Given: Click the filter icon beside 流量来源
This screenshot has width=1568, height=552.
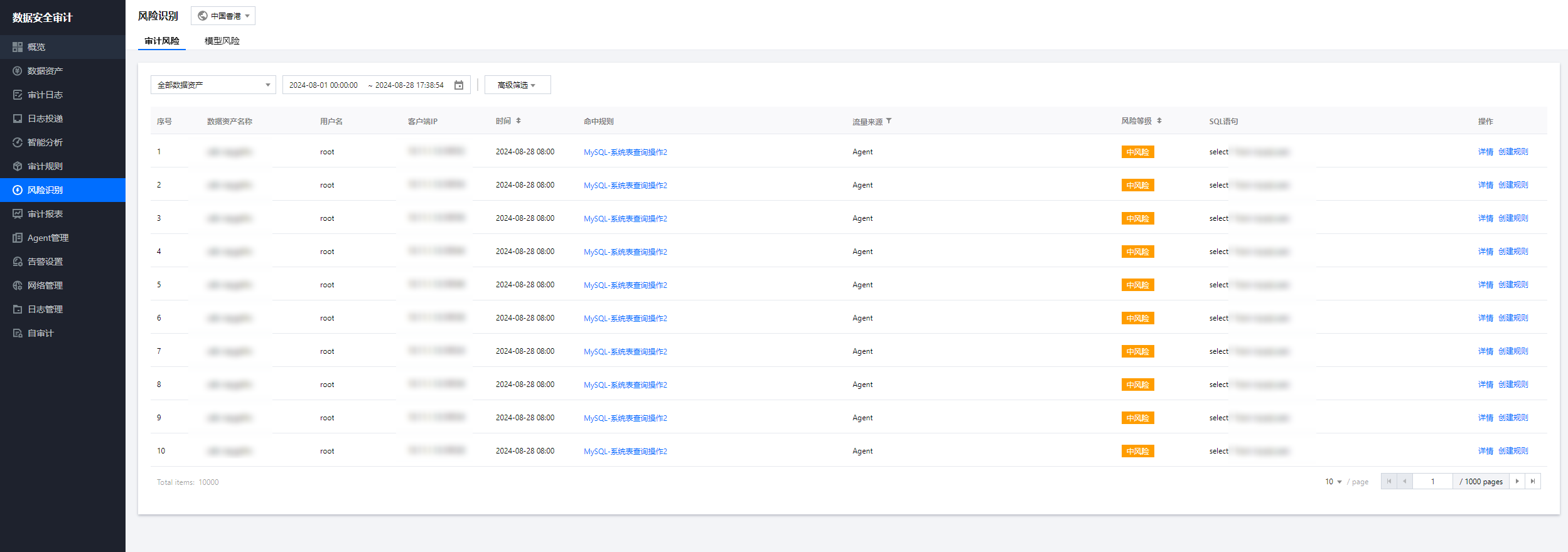Looking at the screenshot, I should click(x=889, y=121).
